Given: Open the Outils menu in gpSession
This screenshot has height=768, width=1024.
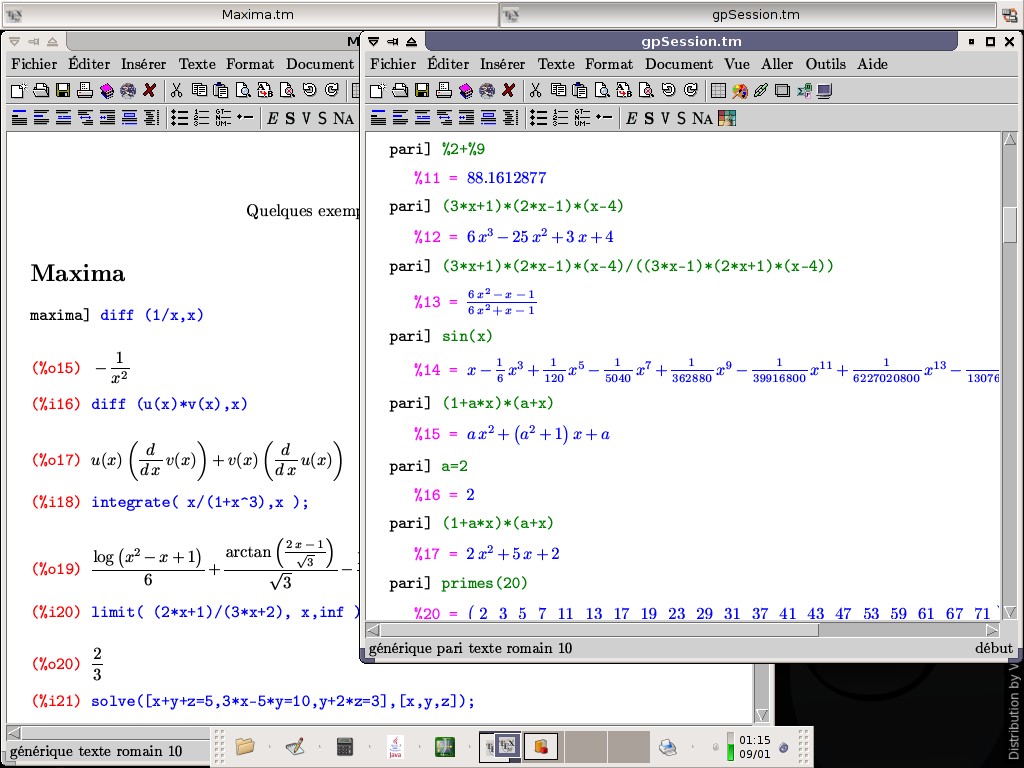Looking at the screenshot, I should (x=825, y=64).
